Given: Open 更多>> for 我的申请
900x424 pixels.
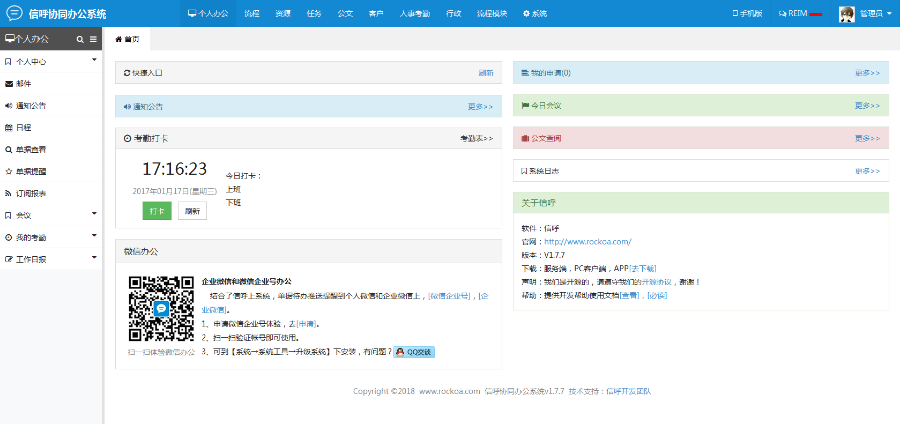Looking at the screenshot, I should [x=867, y=73].
